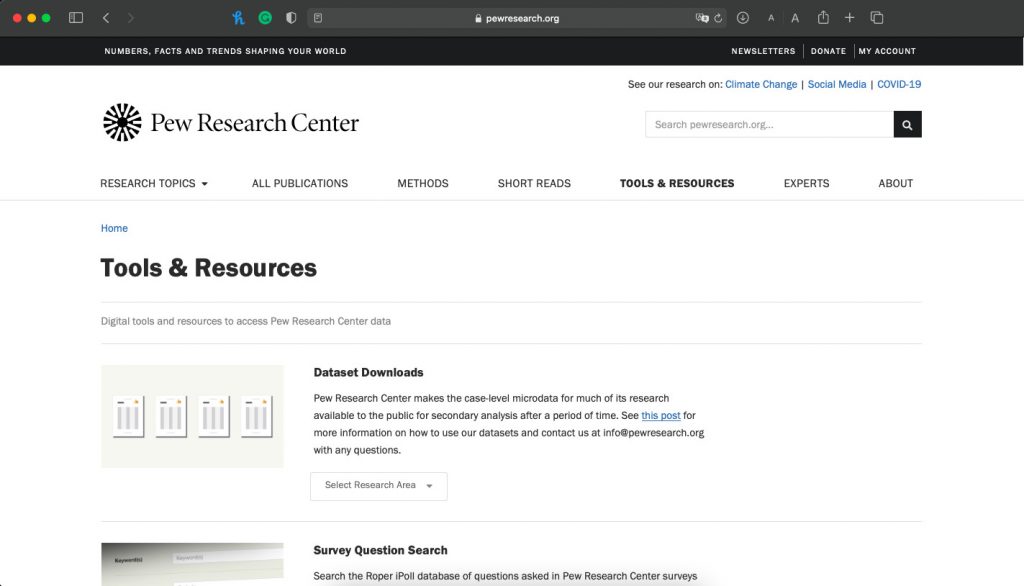
Task: Focus the Search pewresearch.org field
Action: tap(769, 124)
